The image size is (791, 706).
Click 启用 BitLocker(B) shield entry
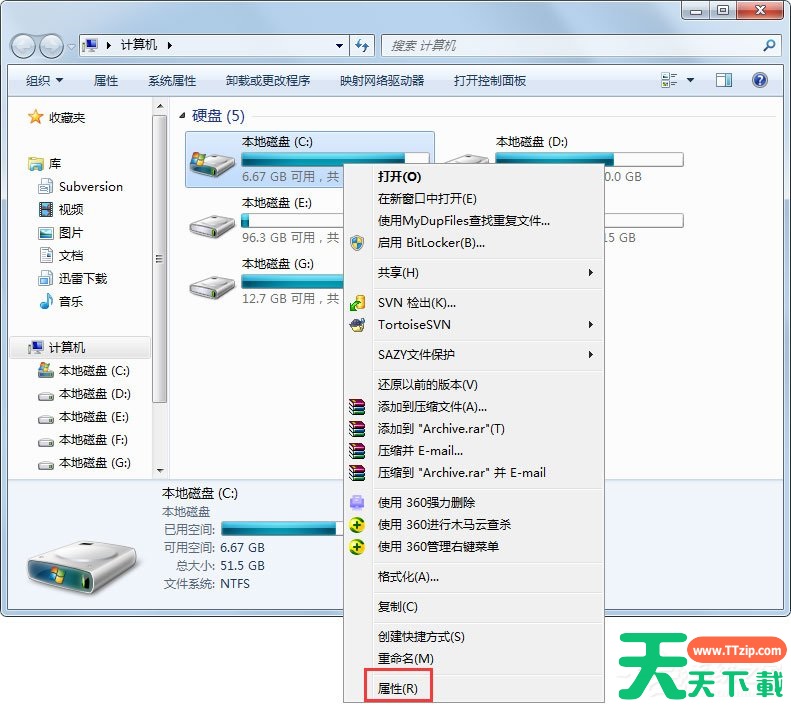tap(430, 242)
